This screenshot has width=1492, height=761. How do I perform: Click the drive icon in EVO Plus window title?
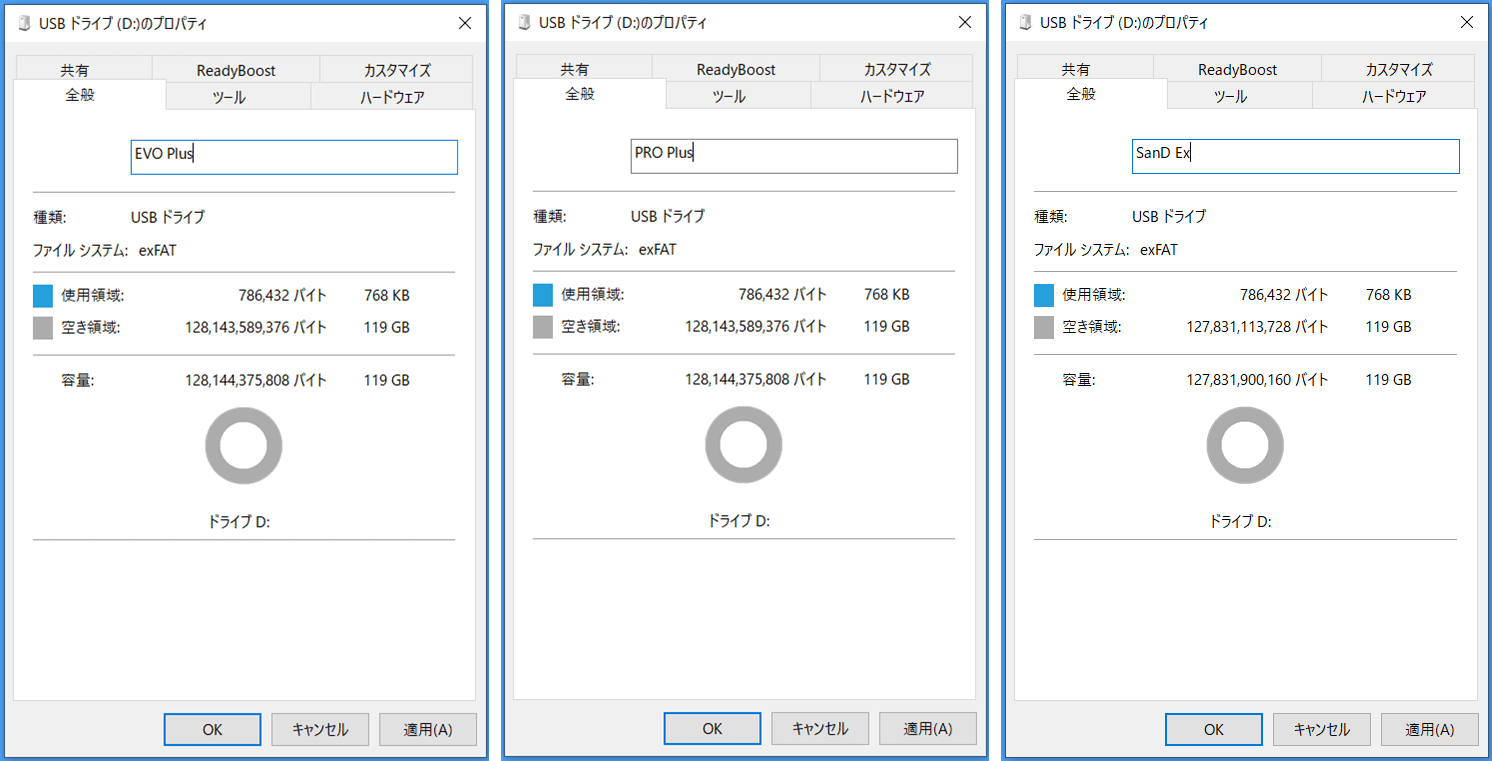(x=24, y=23)
